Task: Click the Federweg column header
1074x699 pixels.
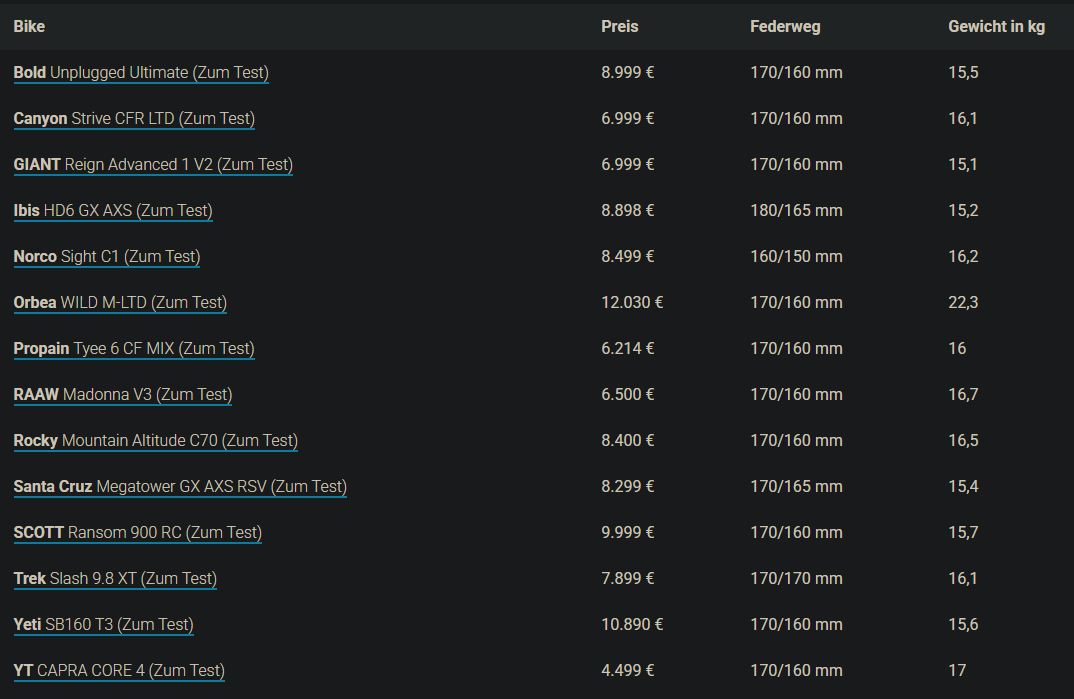Action: (x=785, y=27)
